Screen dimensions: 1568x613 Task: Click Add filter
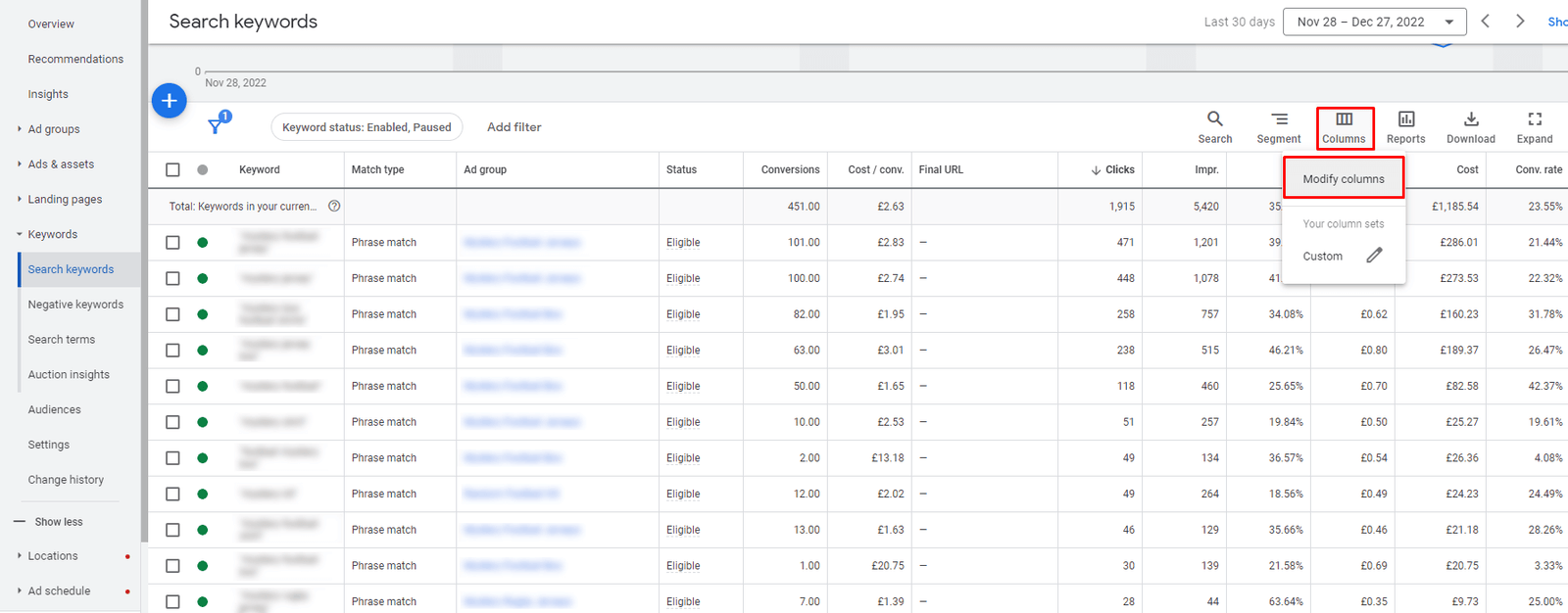pyautogui.click(x=514, y=127)
